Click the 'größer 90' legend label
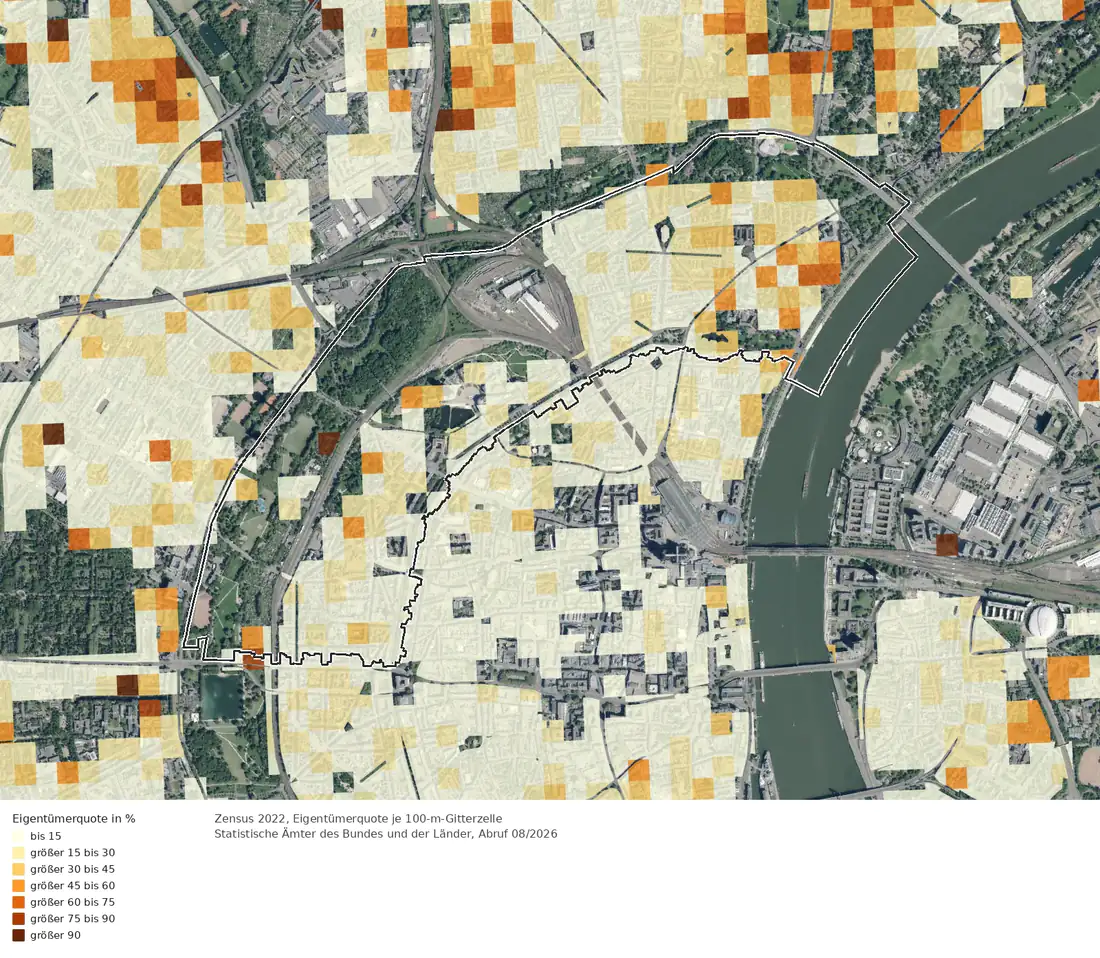Viewport: 1100px width, 958px height. [55, 935]
